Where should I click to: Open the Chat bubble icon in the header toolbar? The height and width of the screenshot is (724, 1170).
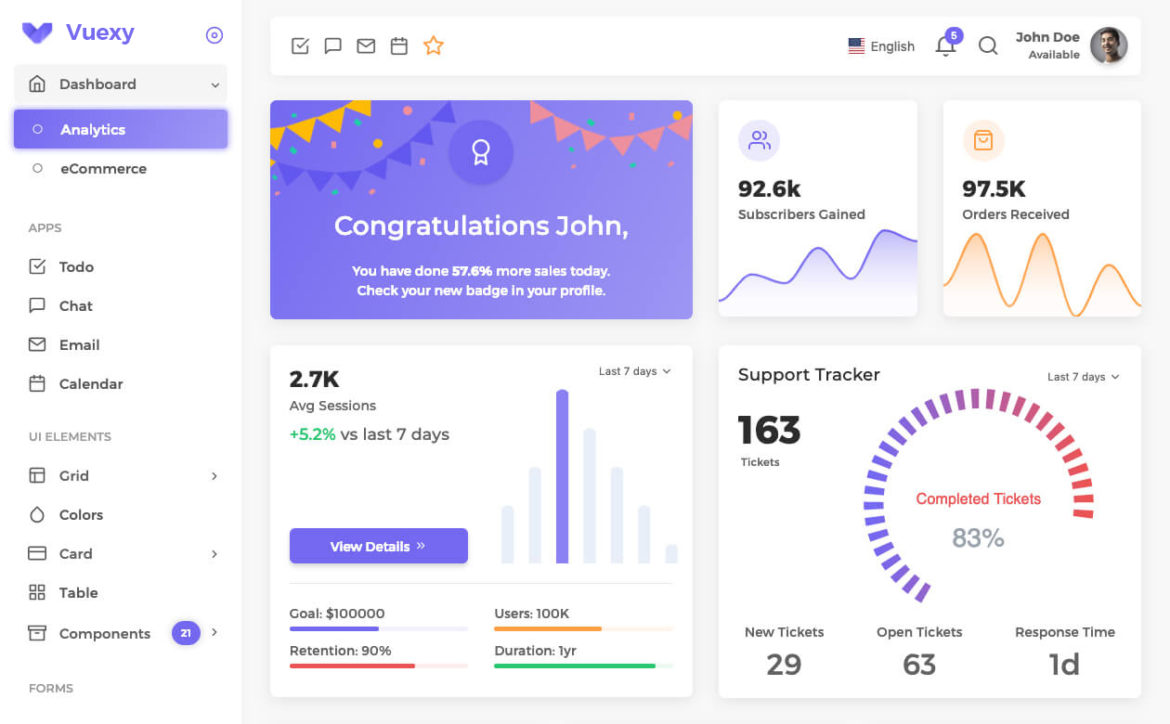pos(333,45)
